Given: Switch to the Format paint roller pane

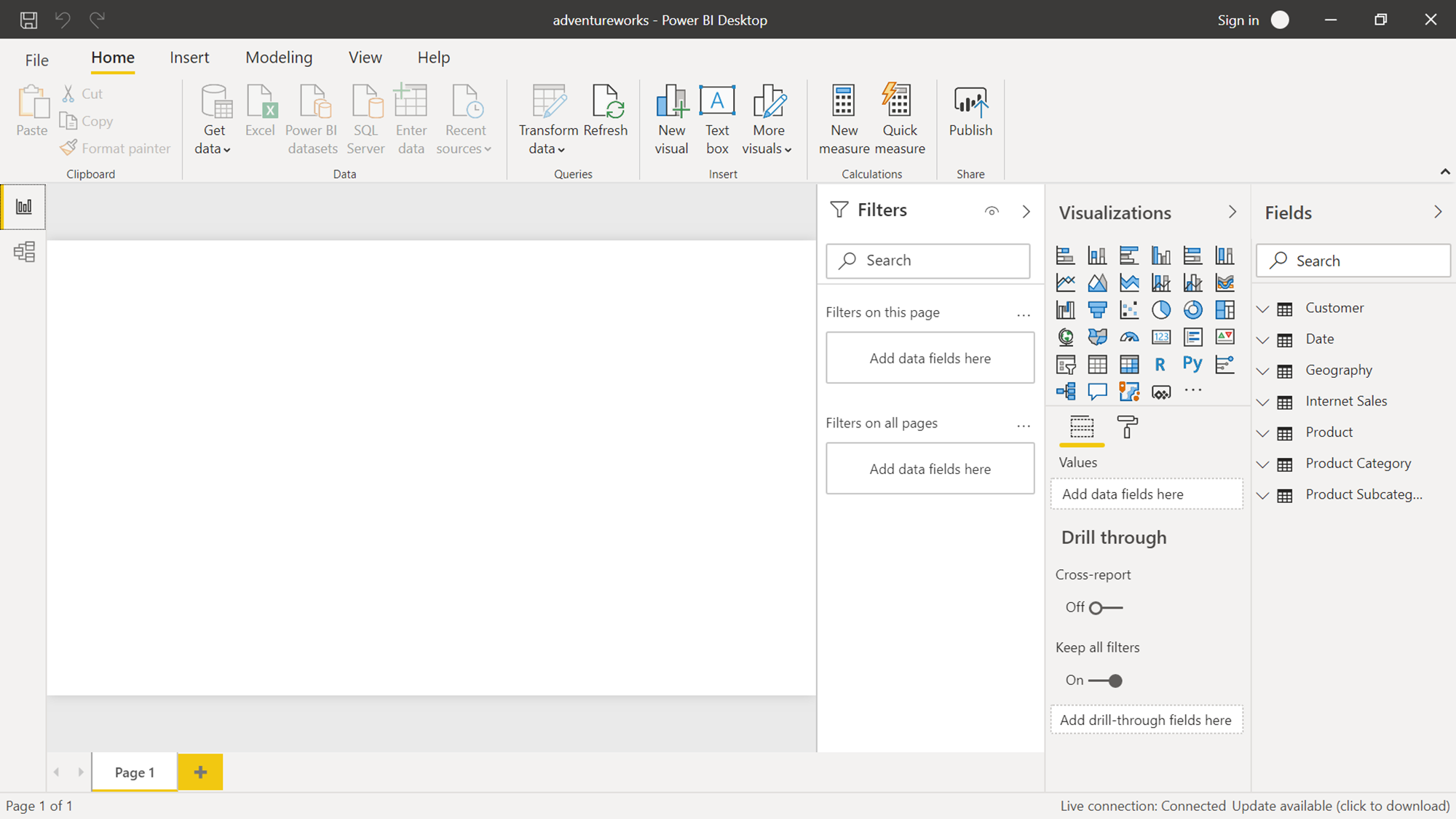Looking at the screenshot, I should (x=1127, y=427).
